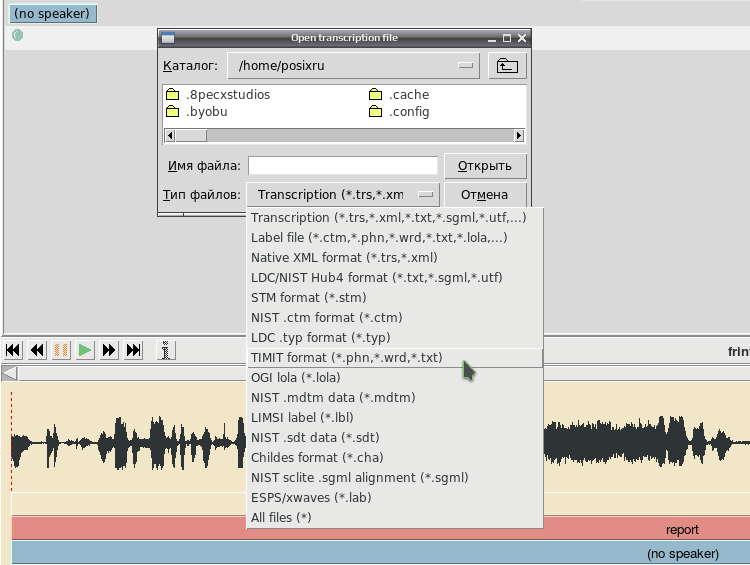Viewport: 750px width, 565px height.
Task: Choose the LIMSI label (*.lbl) filter
Action: 395,418
